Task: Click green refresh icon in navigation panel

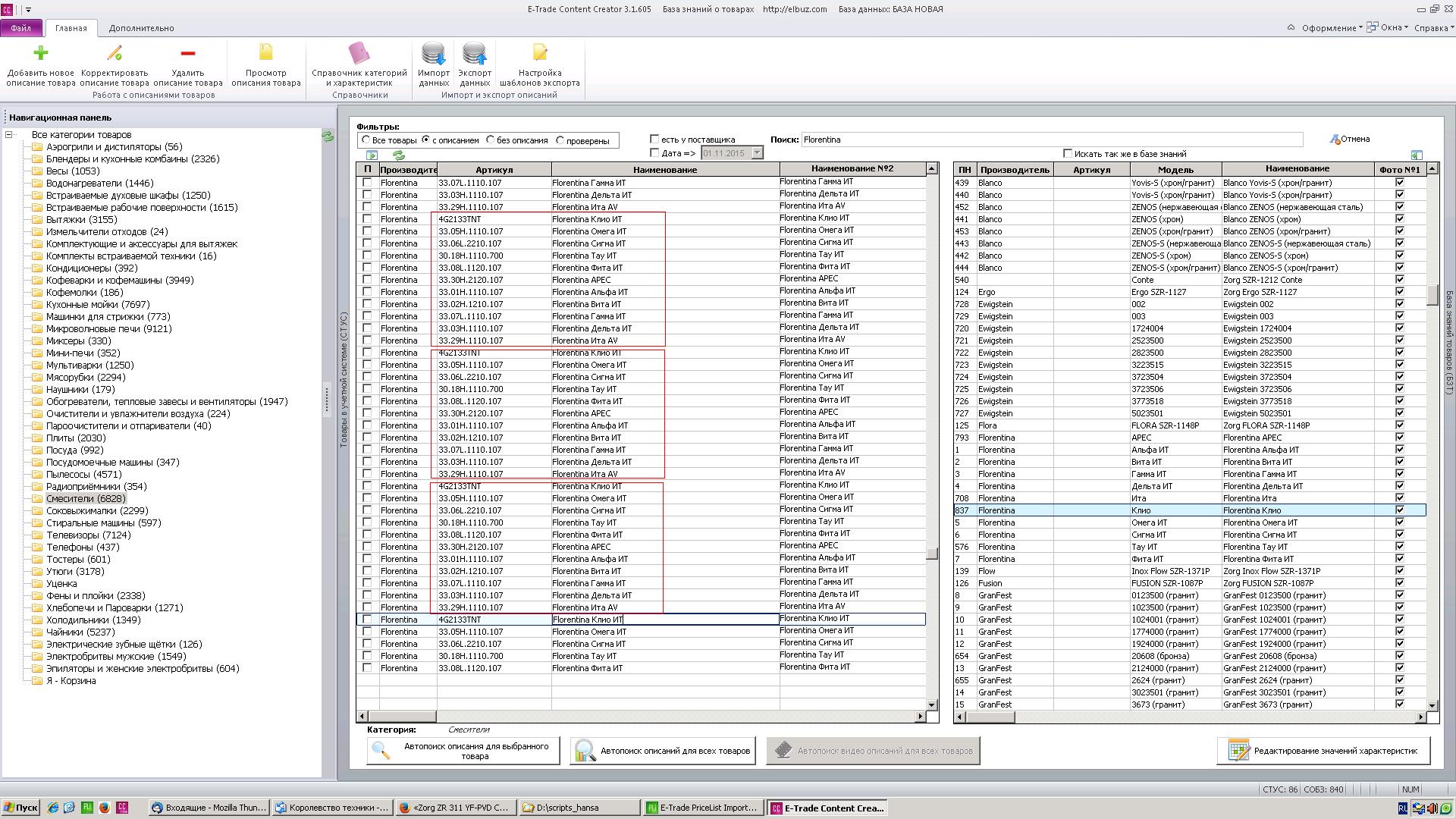Action: [x=328, y=136]
